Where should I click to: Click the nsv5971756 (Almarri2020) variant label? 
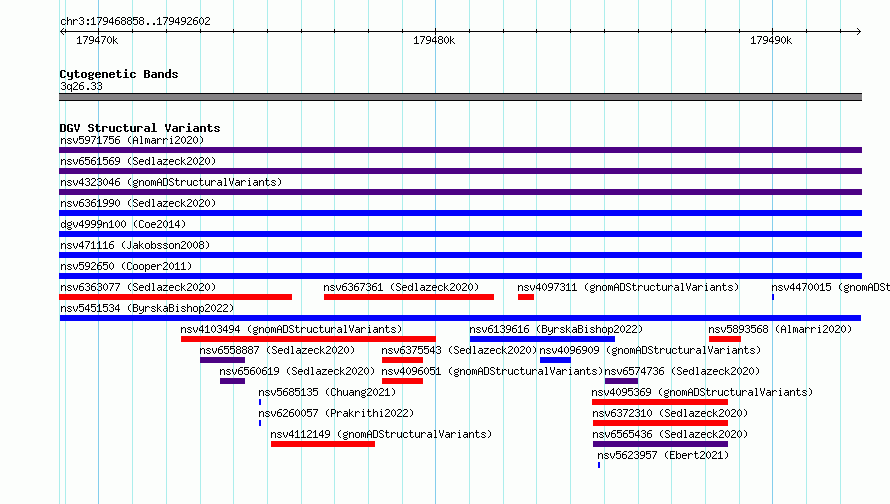tap(132, 140)
